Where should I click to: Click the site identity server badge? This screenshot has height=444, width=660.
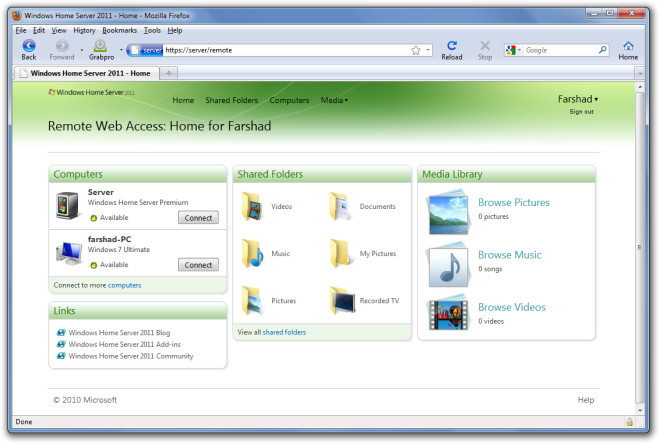(145, 50)
